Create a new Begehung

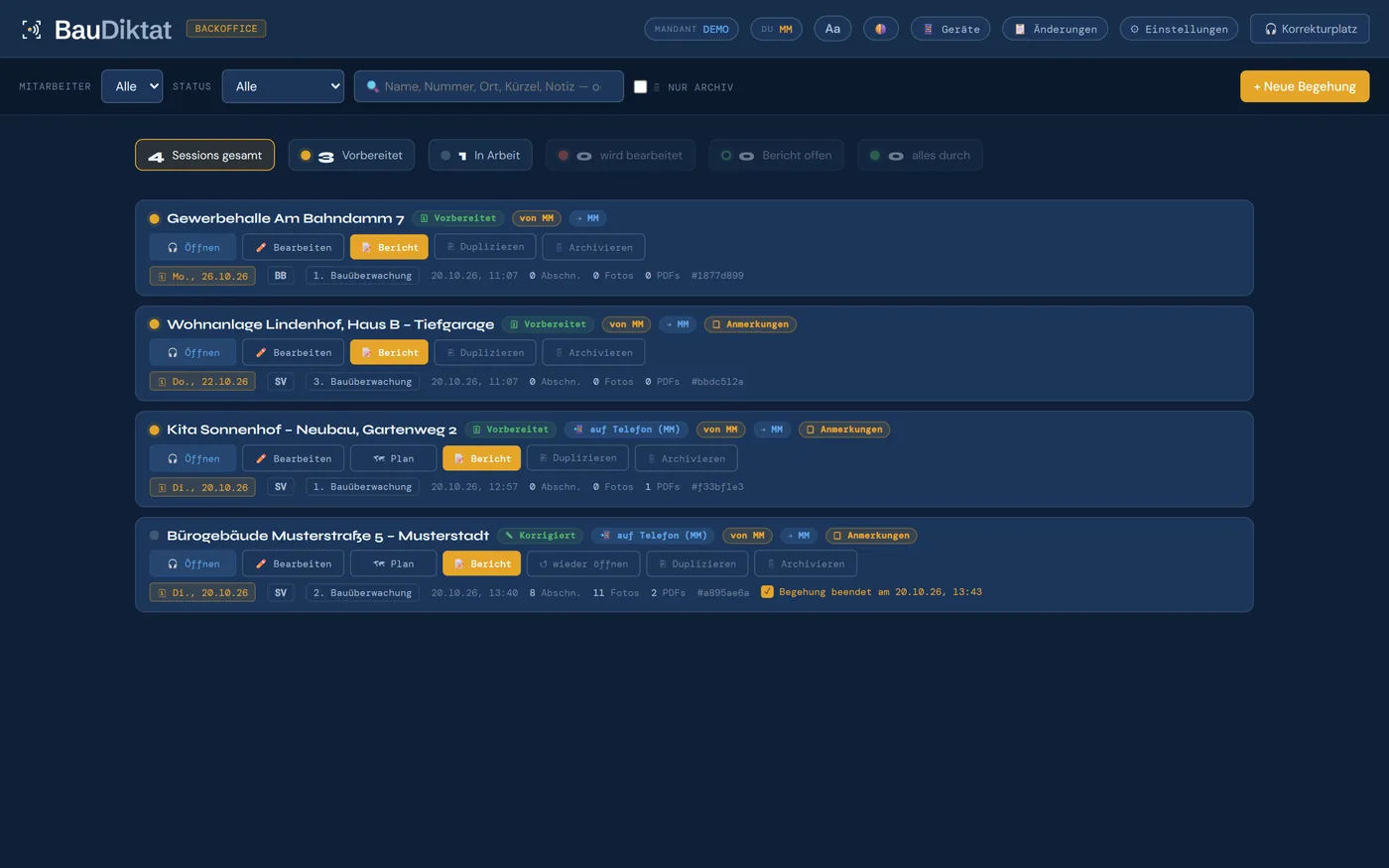point(1305,86)
